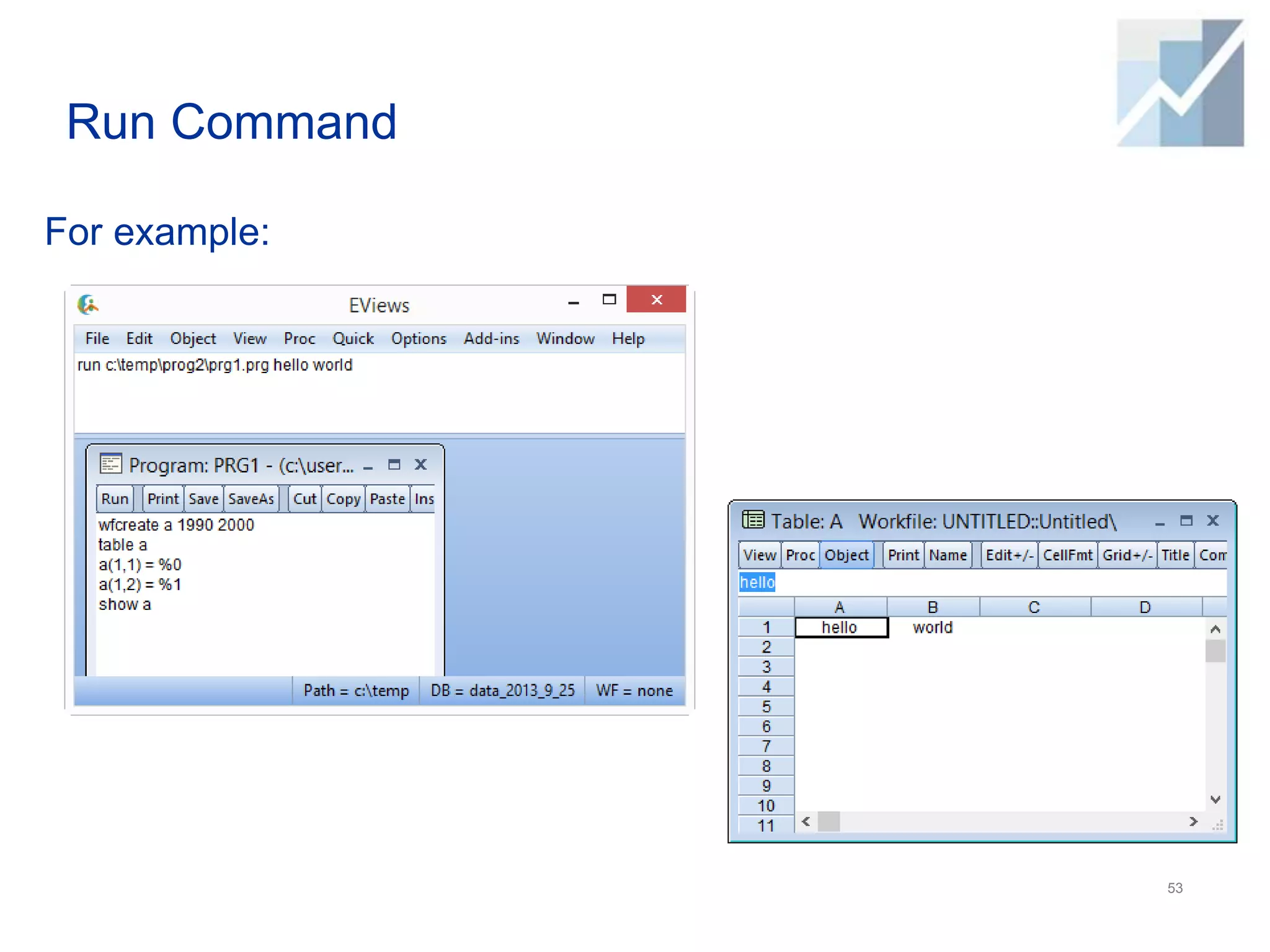The width and height of the screenshot is (1270, 952).
Task: Click Paste in the Program window toolbar
Action: click(x=388, y=499)
